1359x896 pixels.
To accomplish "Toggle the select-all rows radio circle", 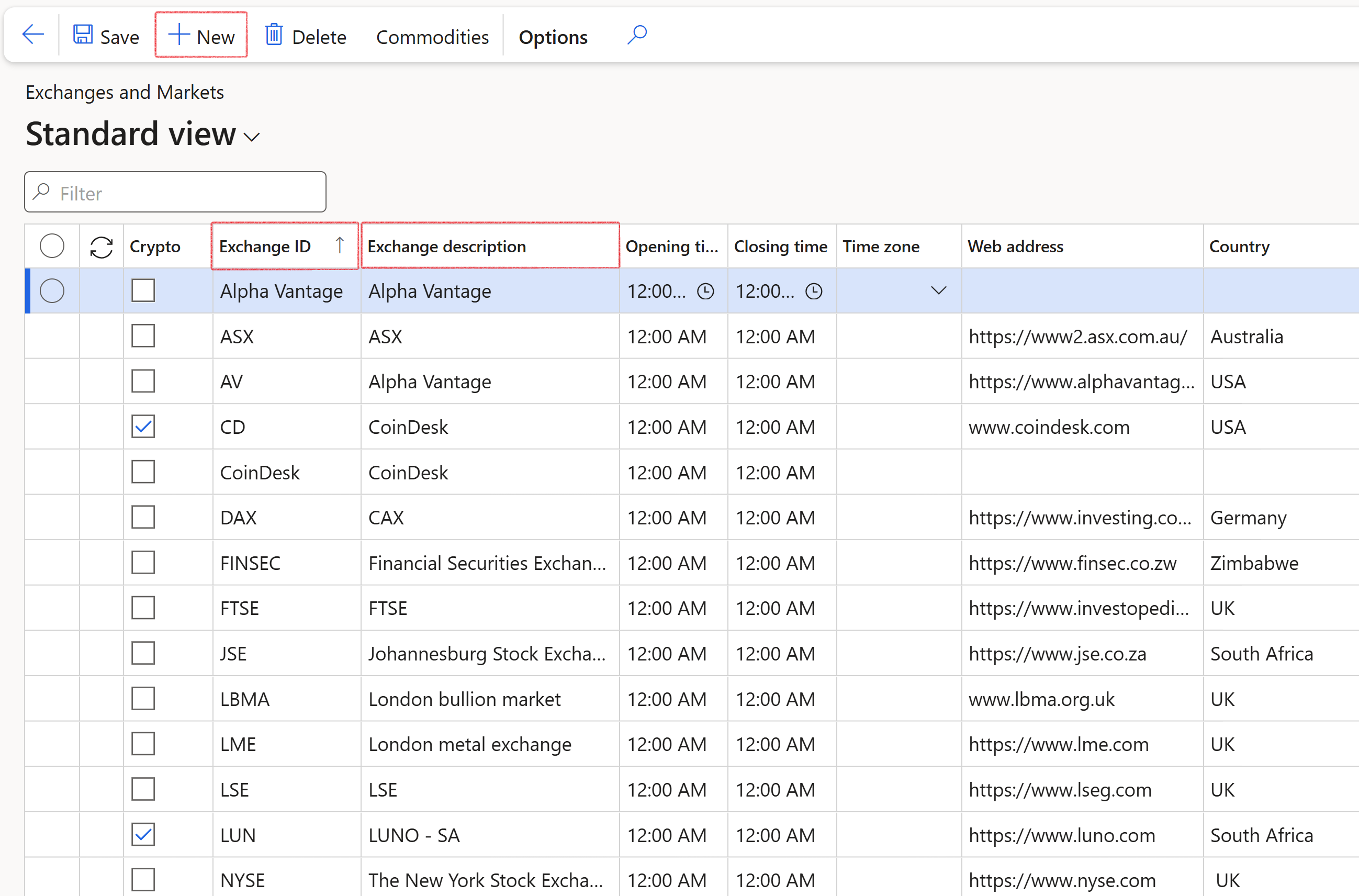I will (x=52, y=247).
